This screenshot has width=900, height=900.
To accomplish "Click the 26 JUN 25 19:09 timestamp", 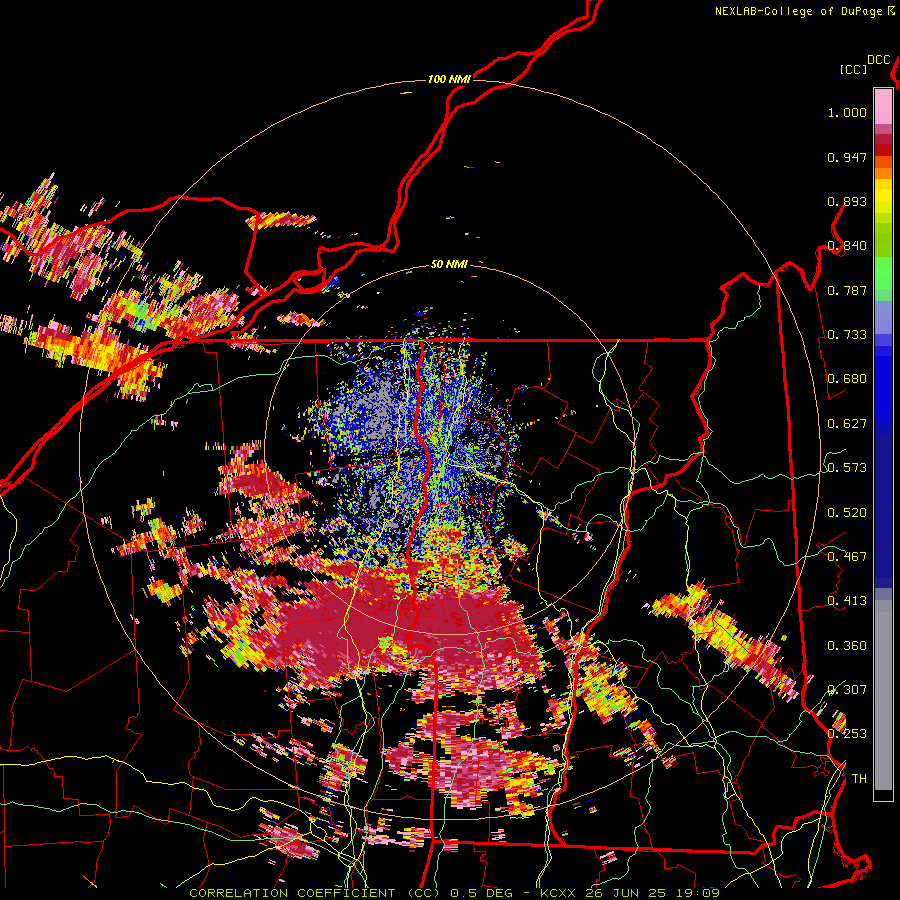I will coord(653,893).
